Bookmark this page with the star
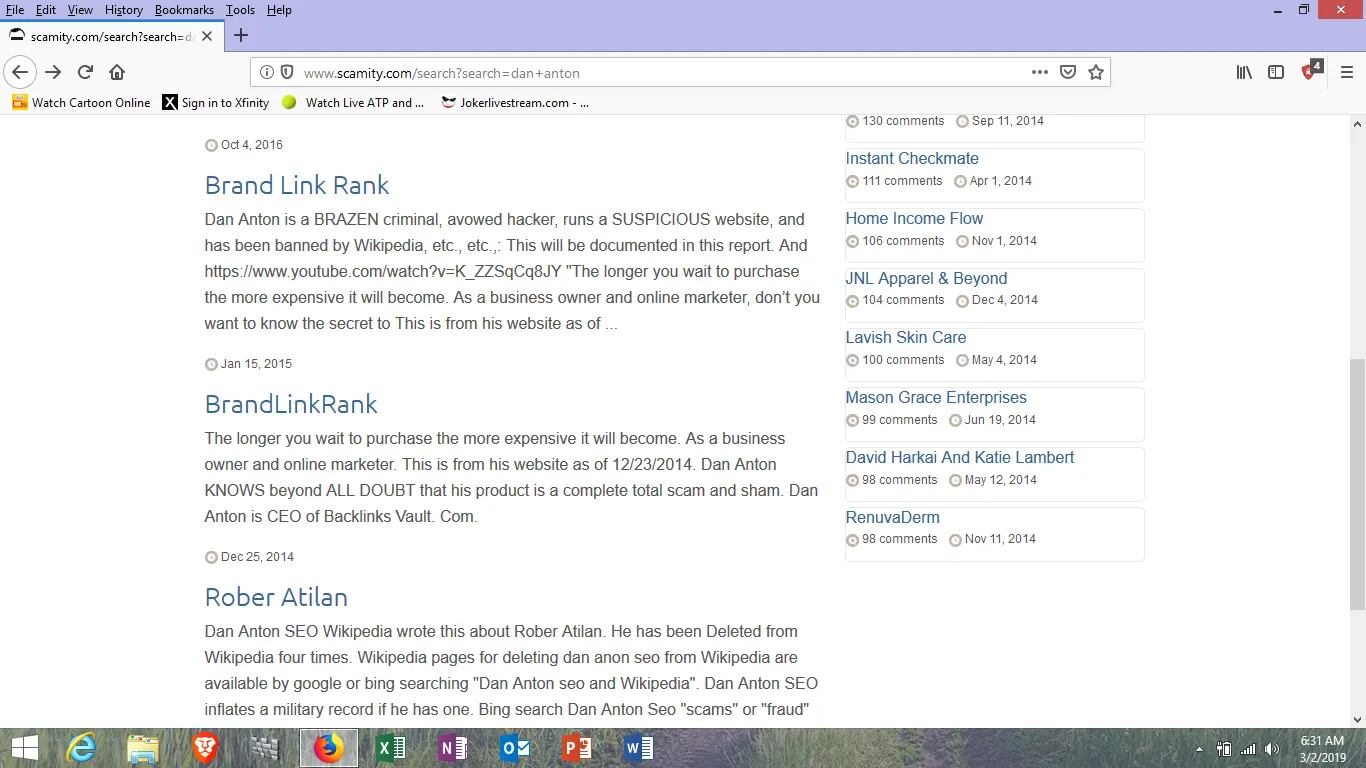Viewport: 1366px width, 768px height. click(x=1096, y=72)
